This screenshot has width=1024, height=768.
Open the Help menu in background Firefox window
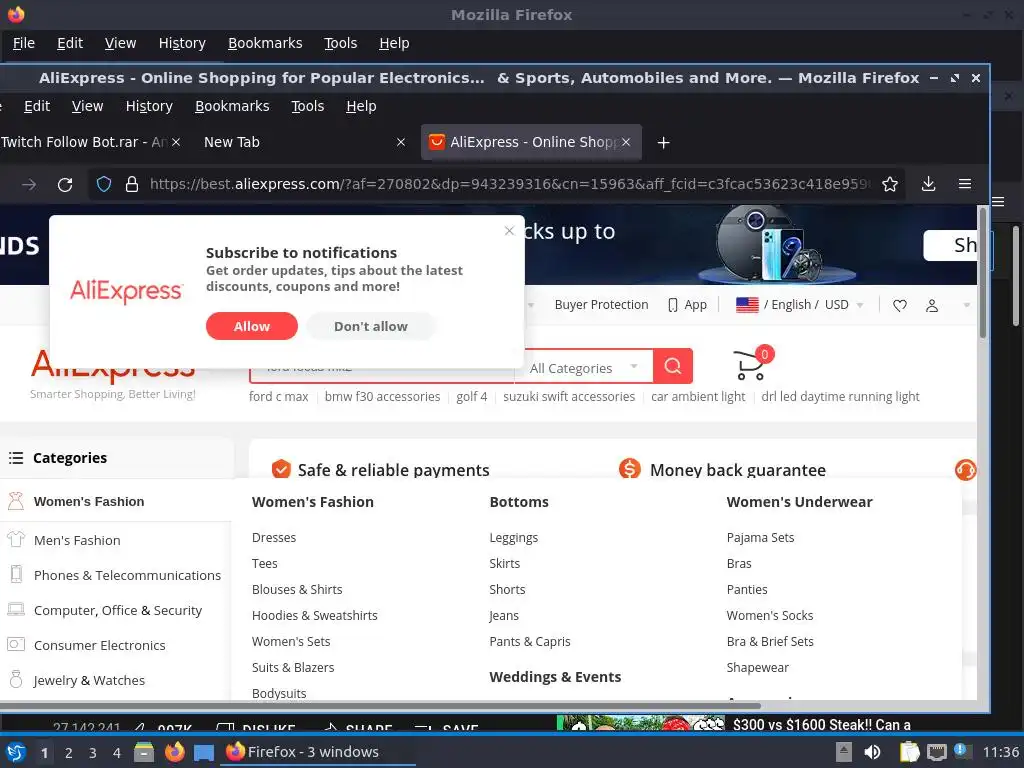click(x=394, y=43)
